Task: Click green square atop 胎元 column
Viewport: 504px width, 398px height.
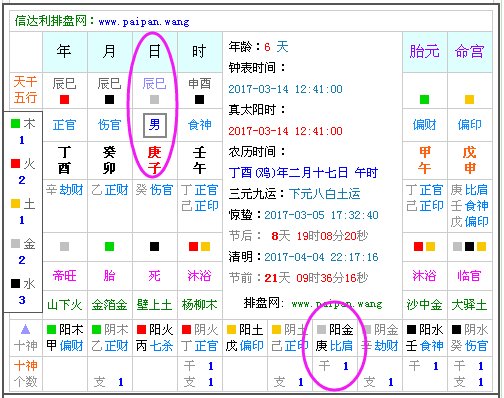Action: [x=424, y=100]
